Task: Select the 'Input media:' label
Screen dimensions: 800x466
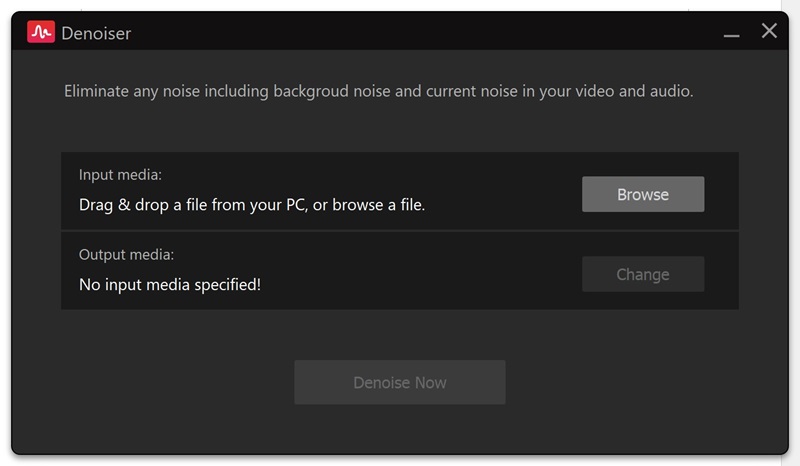Action: tap(120, 175)
